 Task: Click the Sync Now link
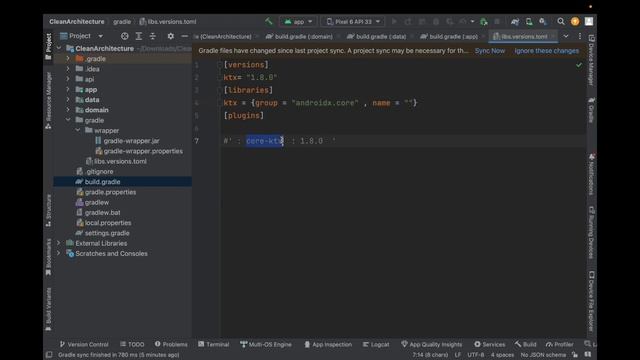490,51
